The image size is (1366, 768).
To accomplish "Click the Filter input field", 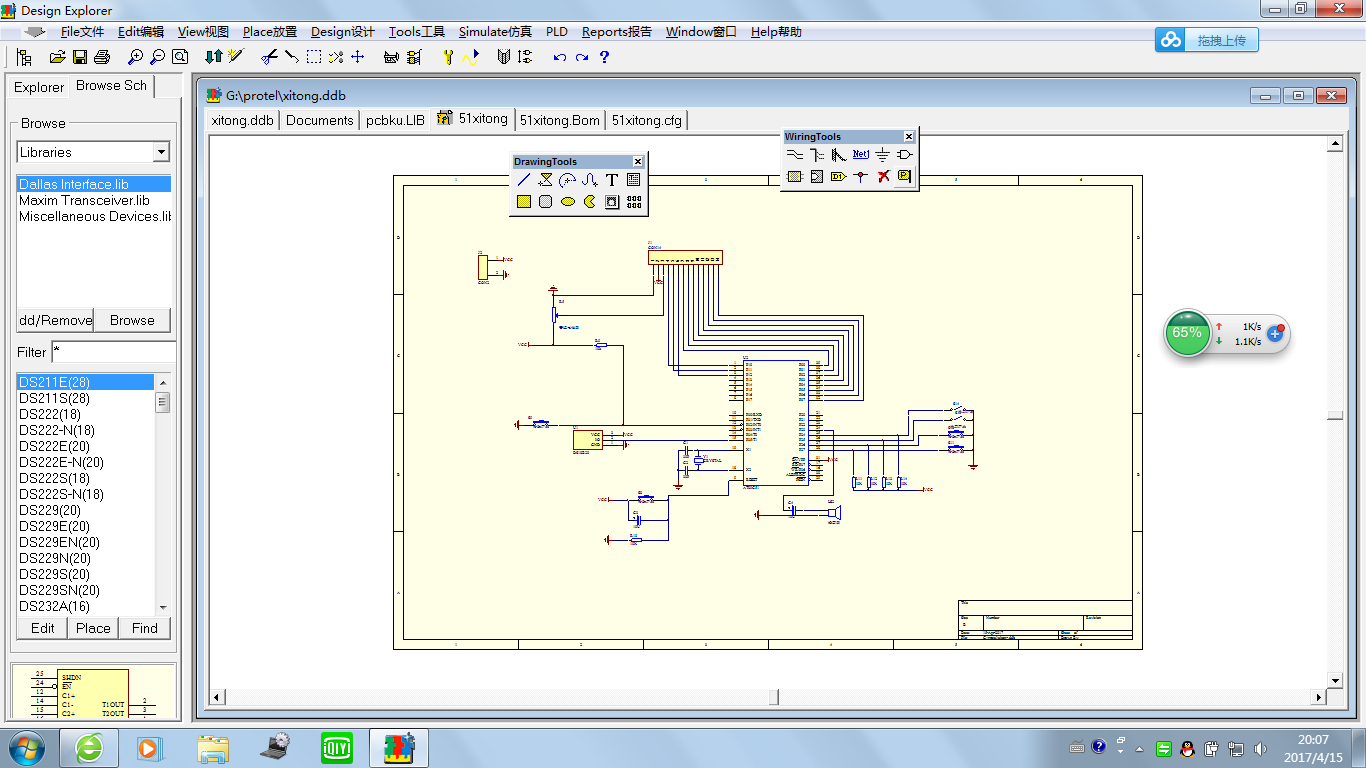I will click(x=112, y=352).
